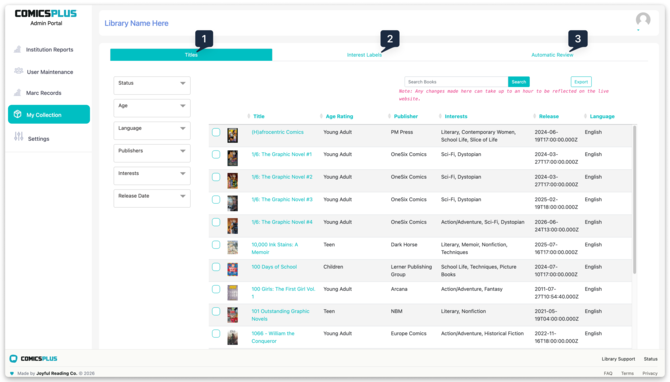Open the 101 Outstanding Graphic Novels title link

coord(280,315)
